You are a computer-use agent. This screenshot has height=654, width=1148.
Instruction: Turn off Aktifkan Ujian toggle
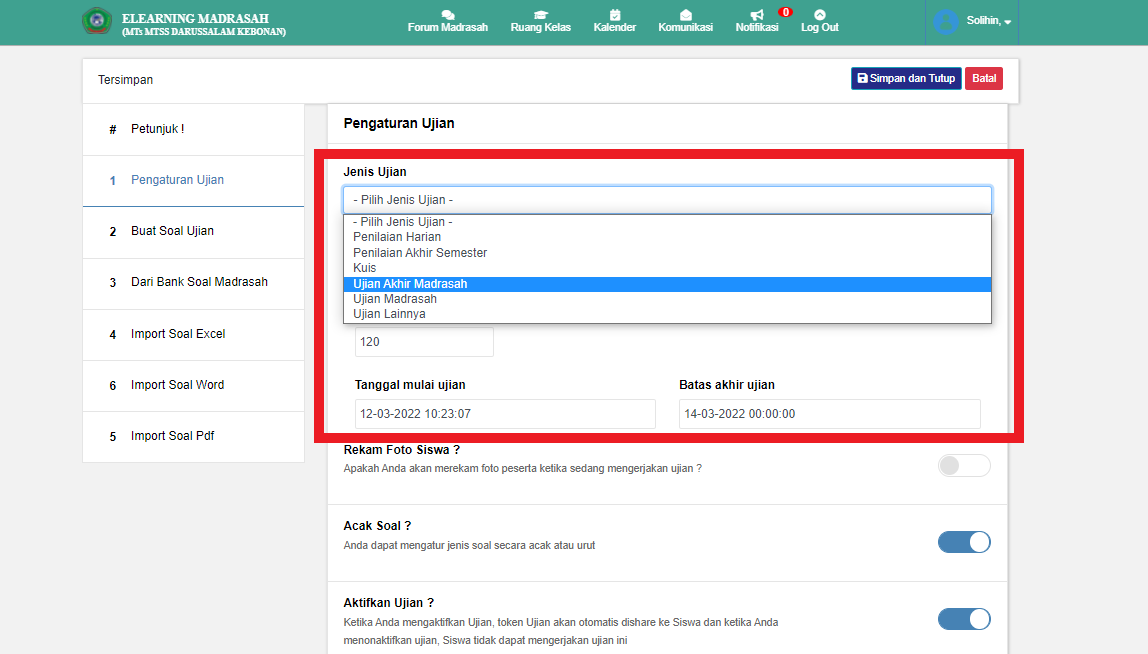coord(964,619)
